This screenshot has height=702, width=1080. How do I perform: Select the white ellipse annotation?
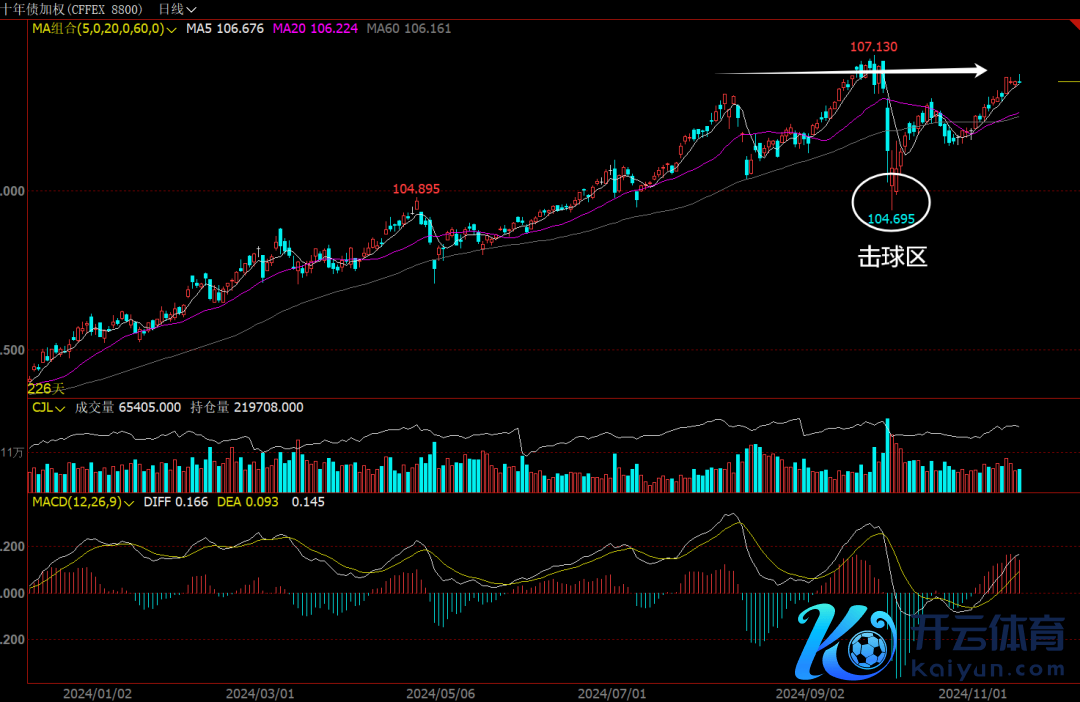[x=891, y=201]
